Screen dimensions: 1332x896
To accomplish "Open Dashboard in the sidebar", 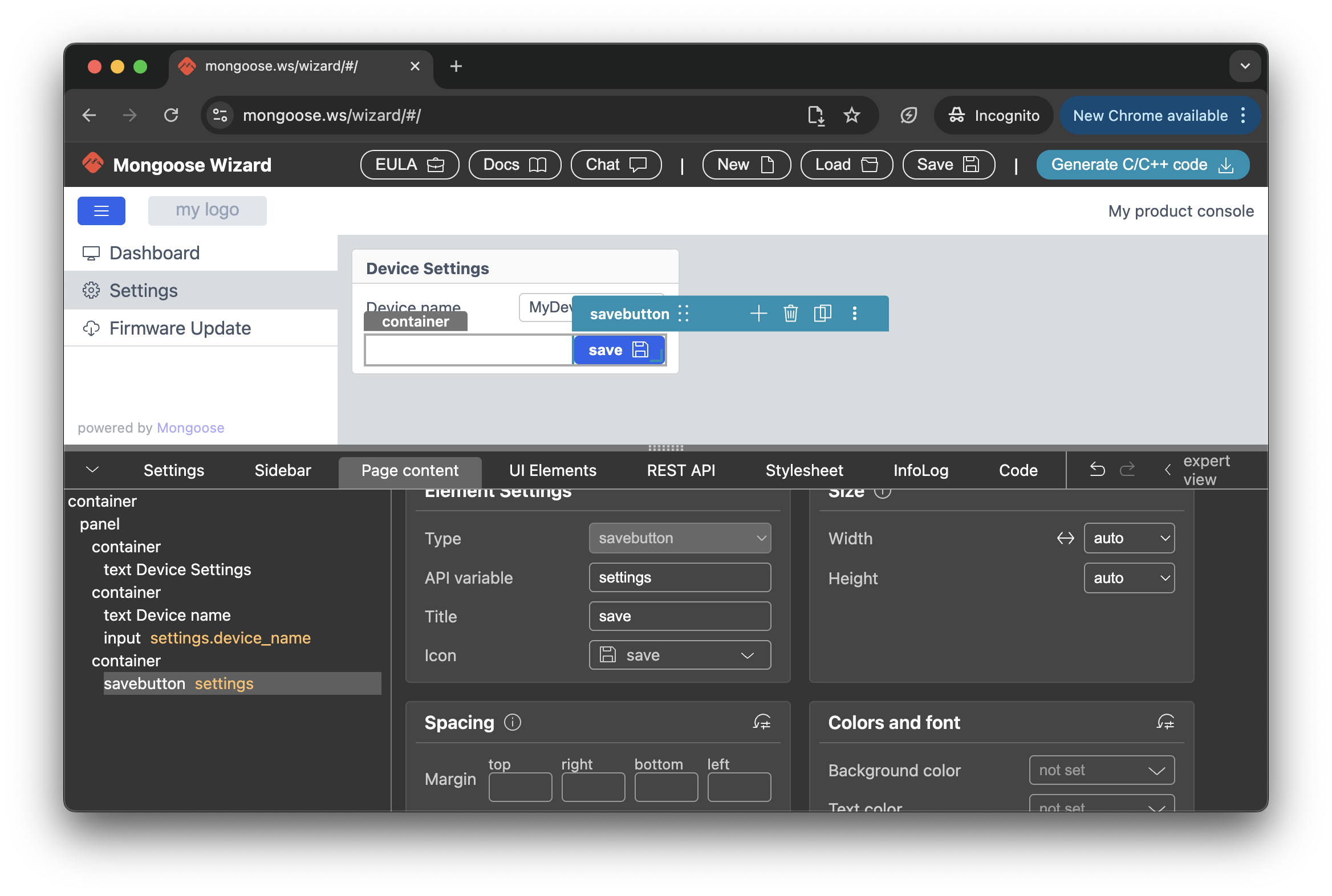I will pyautogui.click(x=200, y=253).
